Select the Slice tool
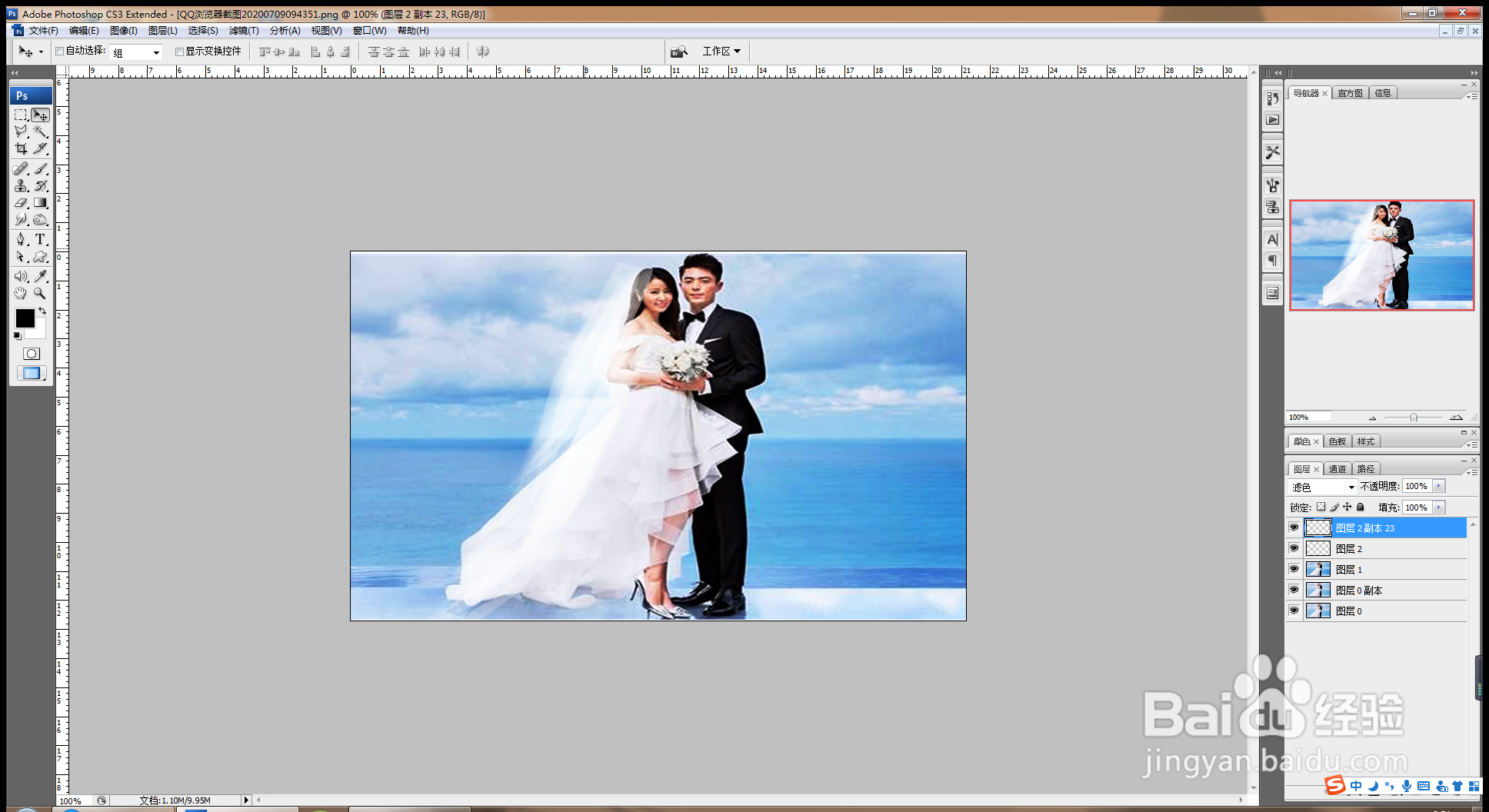Image resolution: width=1489 pixels, height=812 pixels. click(41, 148)
